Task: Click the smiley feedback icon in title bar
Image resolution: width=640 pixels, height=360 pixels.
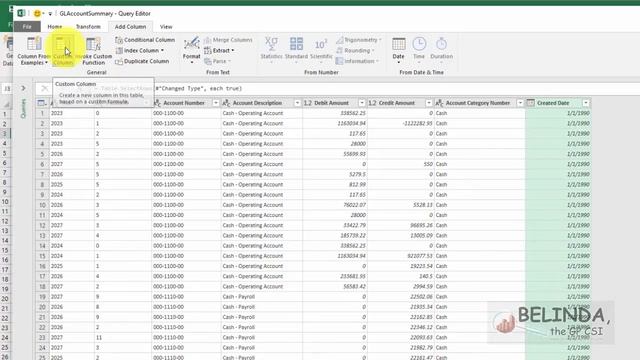Action: pos(37,13)
